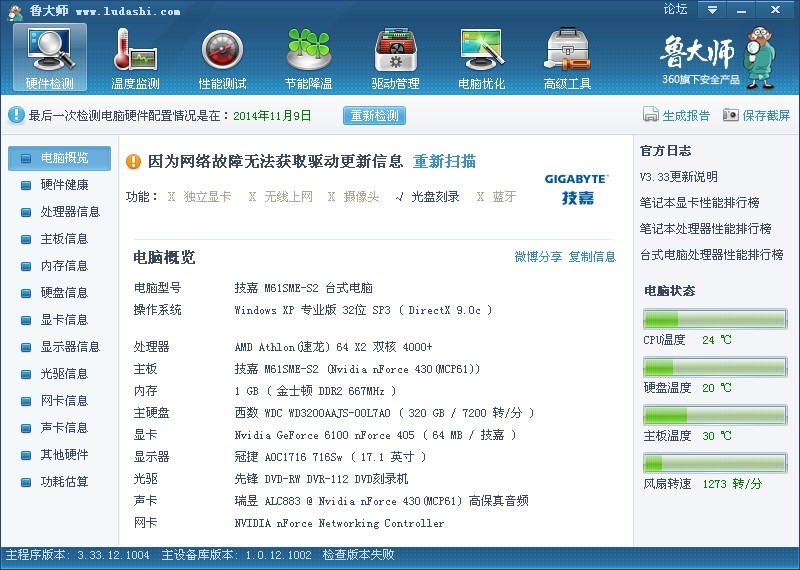Screen dimensions: 800x570
Task: Open 显卡信息 in the sidebar
Action: pyautogui.click(x=63, y=320)
